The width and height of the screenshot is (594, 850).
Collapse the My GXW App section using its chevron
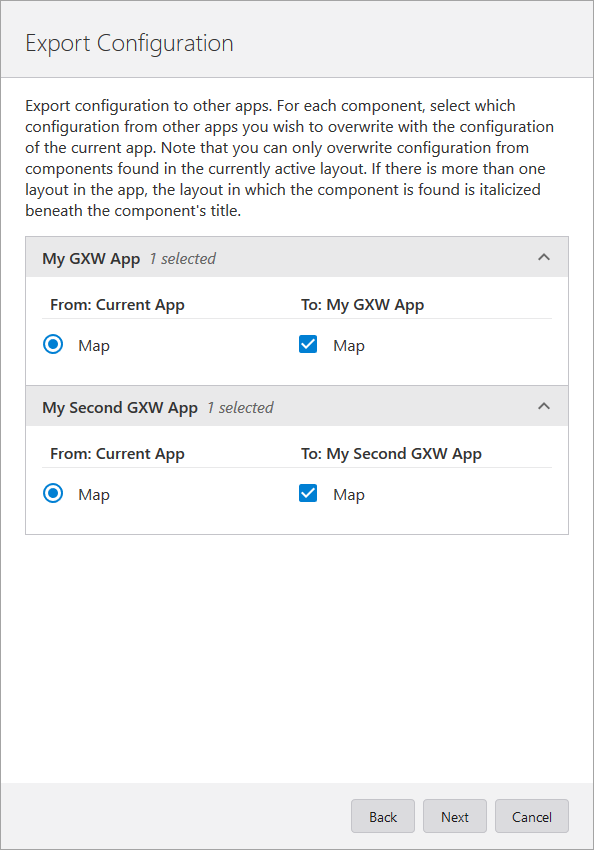click(544, 257)
